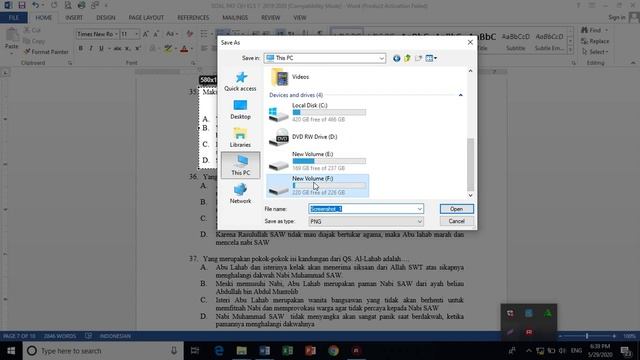Click Cancel in the Save As dialog
The height and width of the screenshot is (360, 640).
[x=456, y=221]
